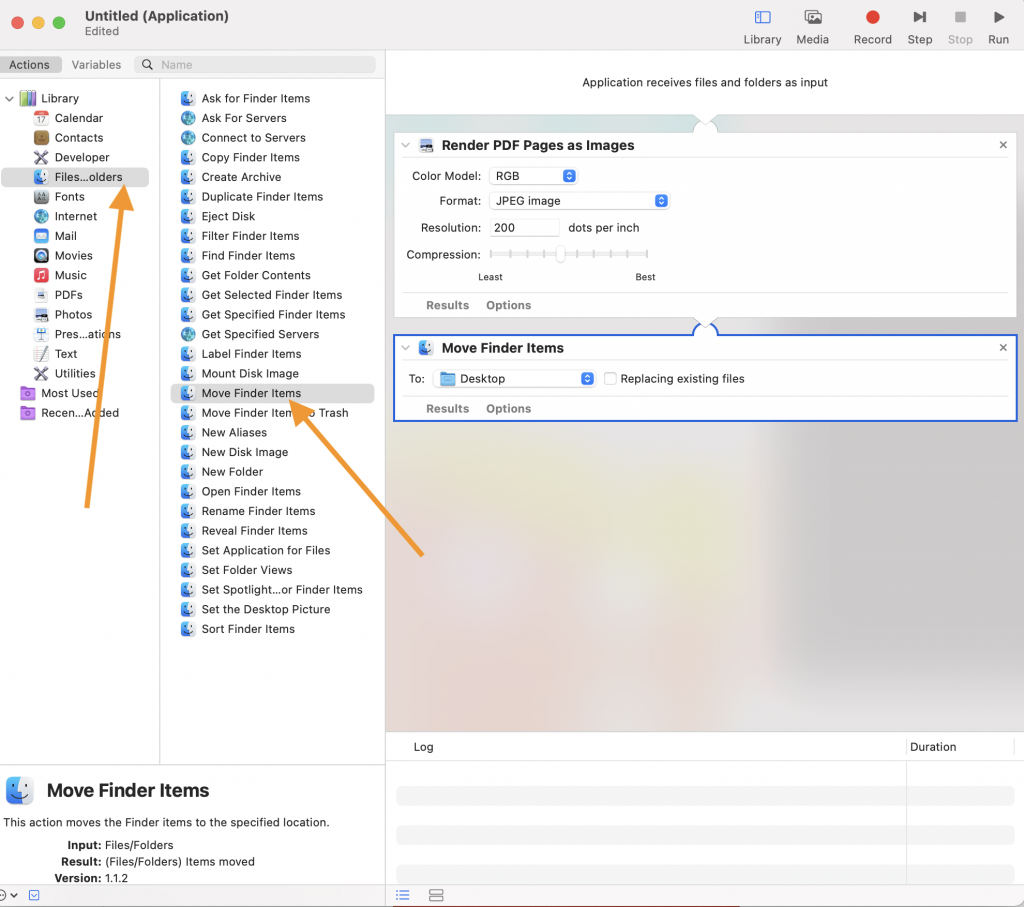The height and width of the screenshot is (907, 1024).
Task: Select Developer category in library
Action: click(x=82, y=157)
